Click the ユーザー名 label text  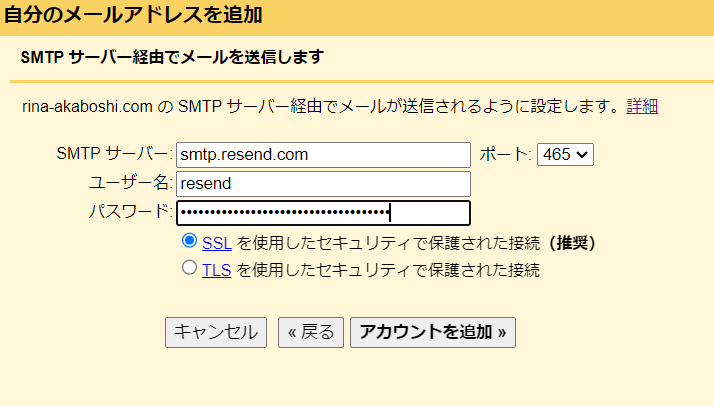(x=130, y=183)
